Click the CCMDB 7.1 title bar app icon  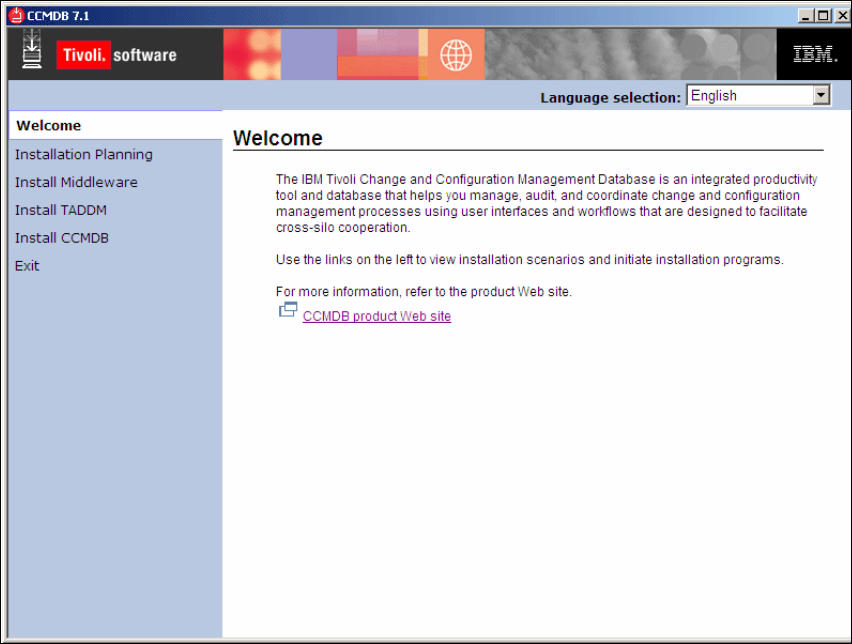[x=16, y=15]
